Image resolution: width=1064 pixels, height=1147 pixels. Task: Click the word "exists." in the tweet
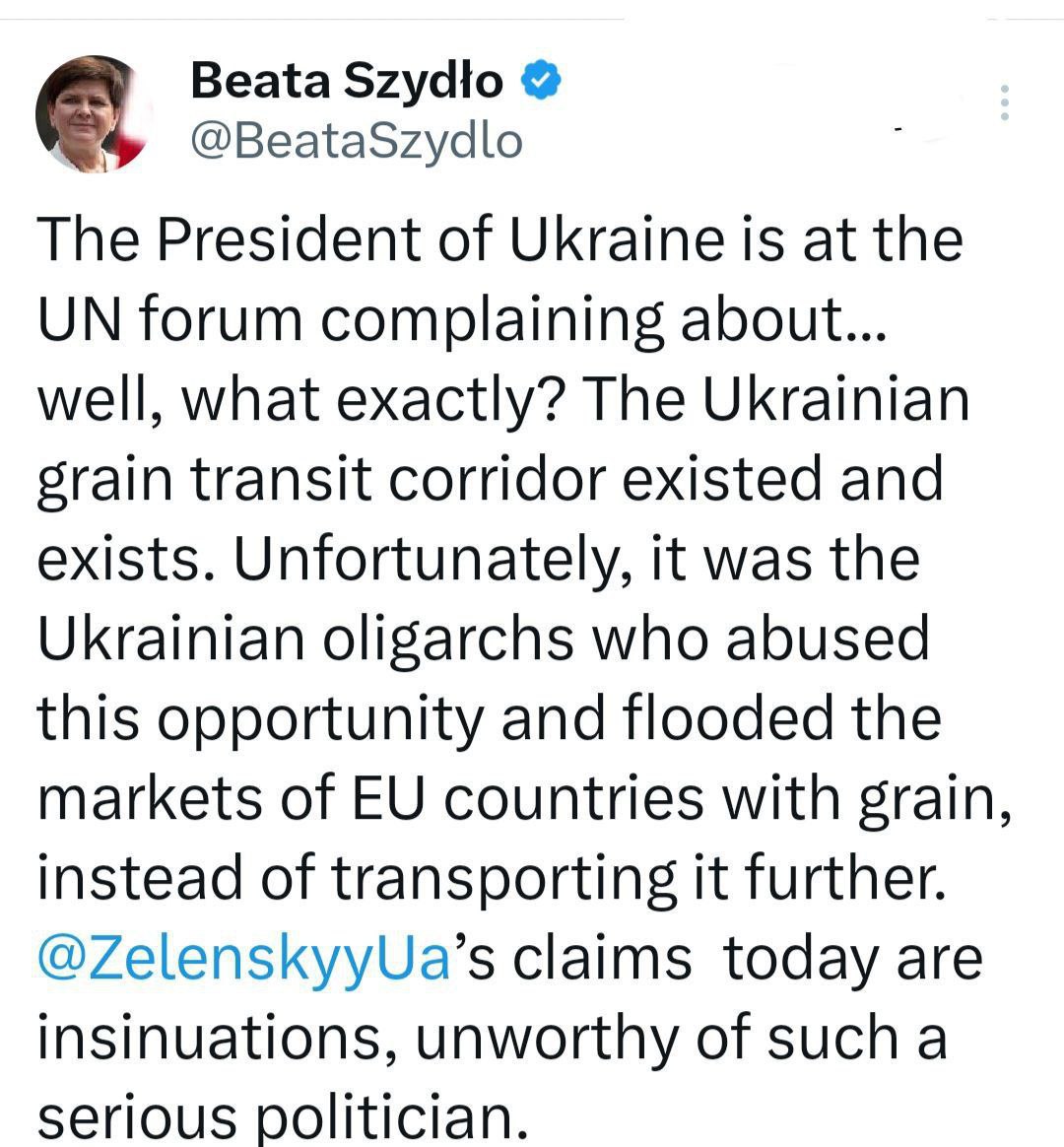pyautogui.click(x=128, y=560)
